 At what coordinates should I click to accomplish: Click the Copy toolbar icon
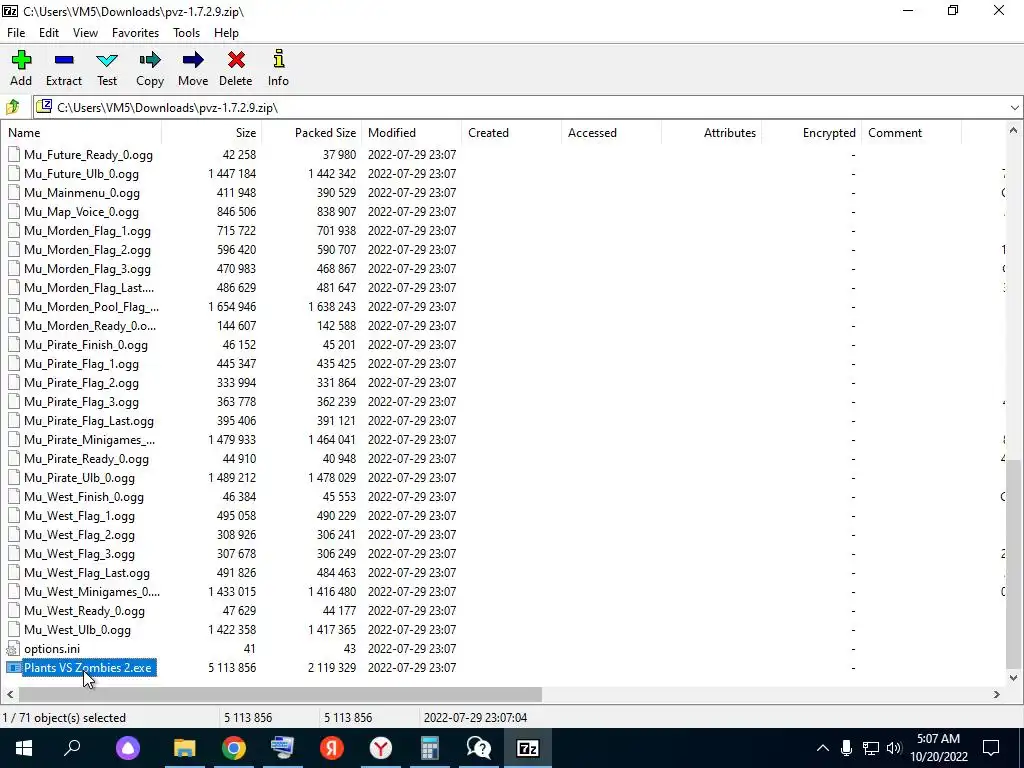(x=150, y=61)
